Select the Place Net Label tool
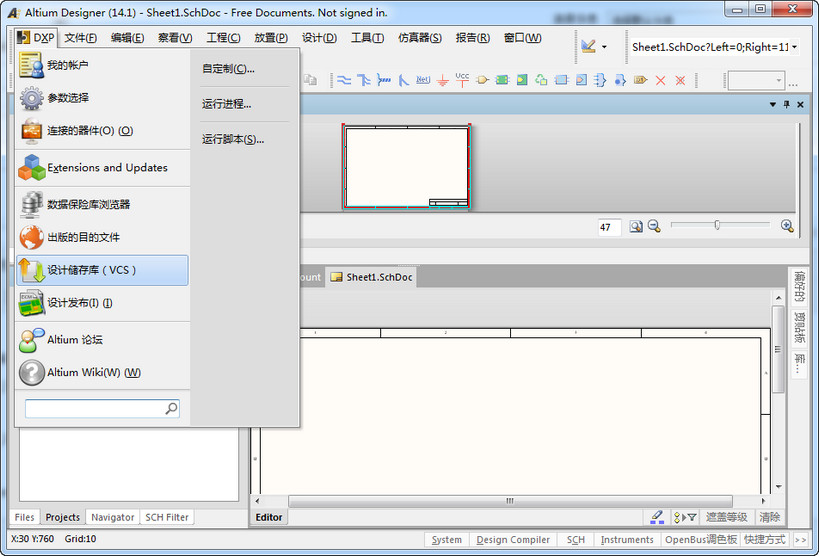This screenshot has height=556, width=819. point(423,80)
